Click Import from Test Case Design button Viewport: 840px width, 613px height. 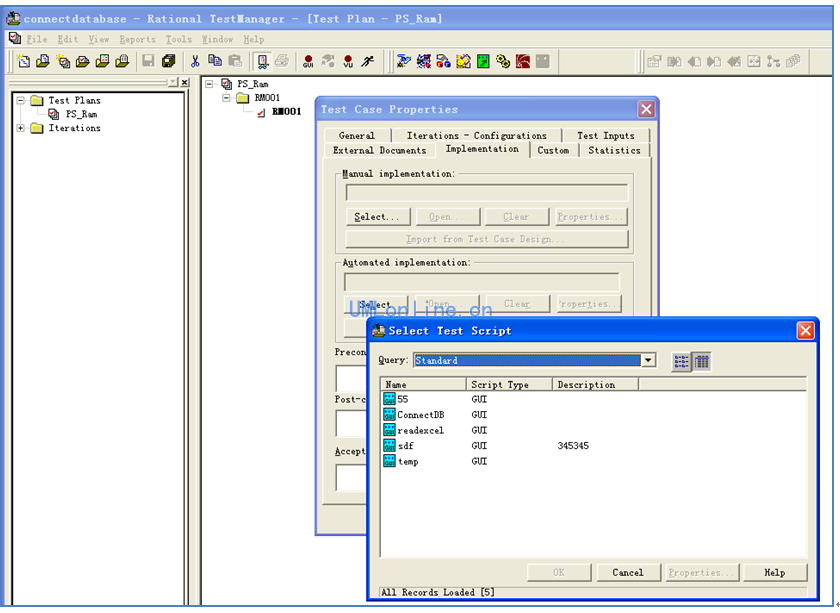tap(486, 239)
